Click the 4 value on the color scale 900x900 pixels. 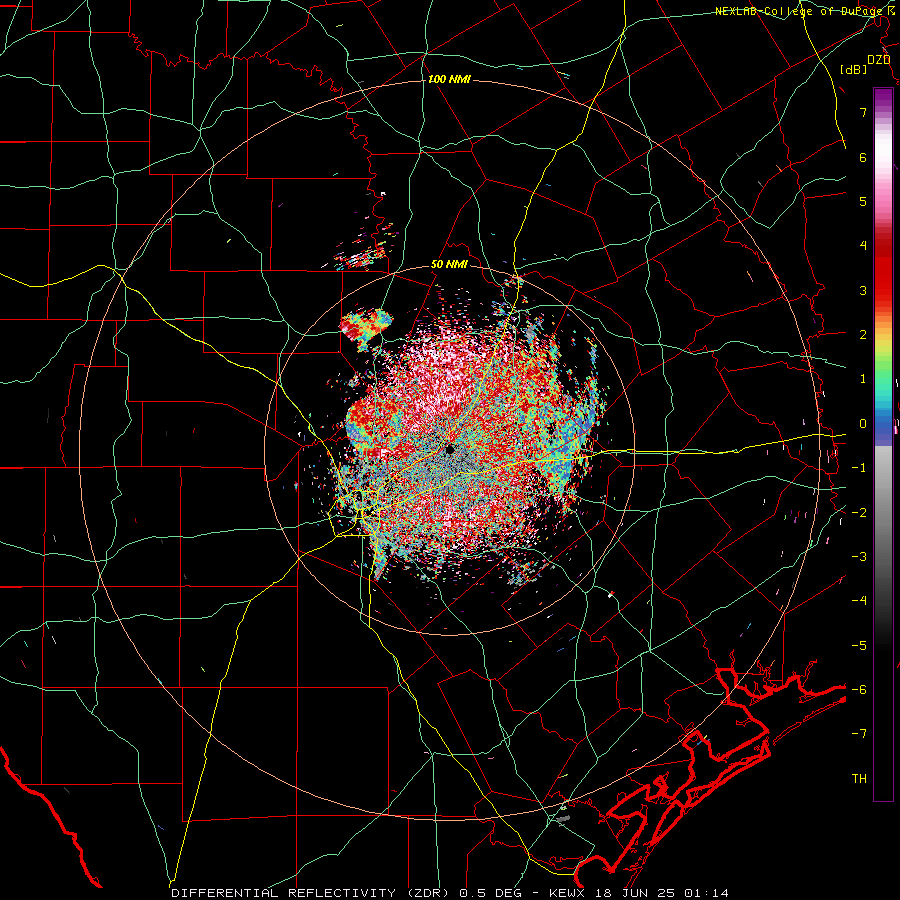pos(863,246)
